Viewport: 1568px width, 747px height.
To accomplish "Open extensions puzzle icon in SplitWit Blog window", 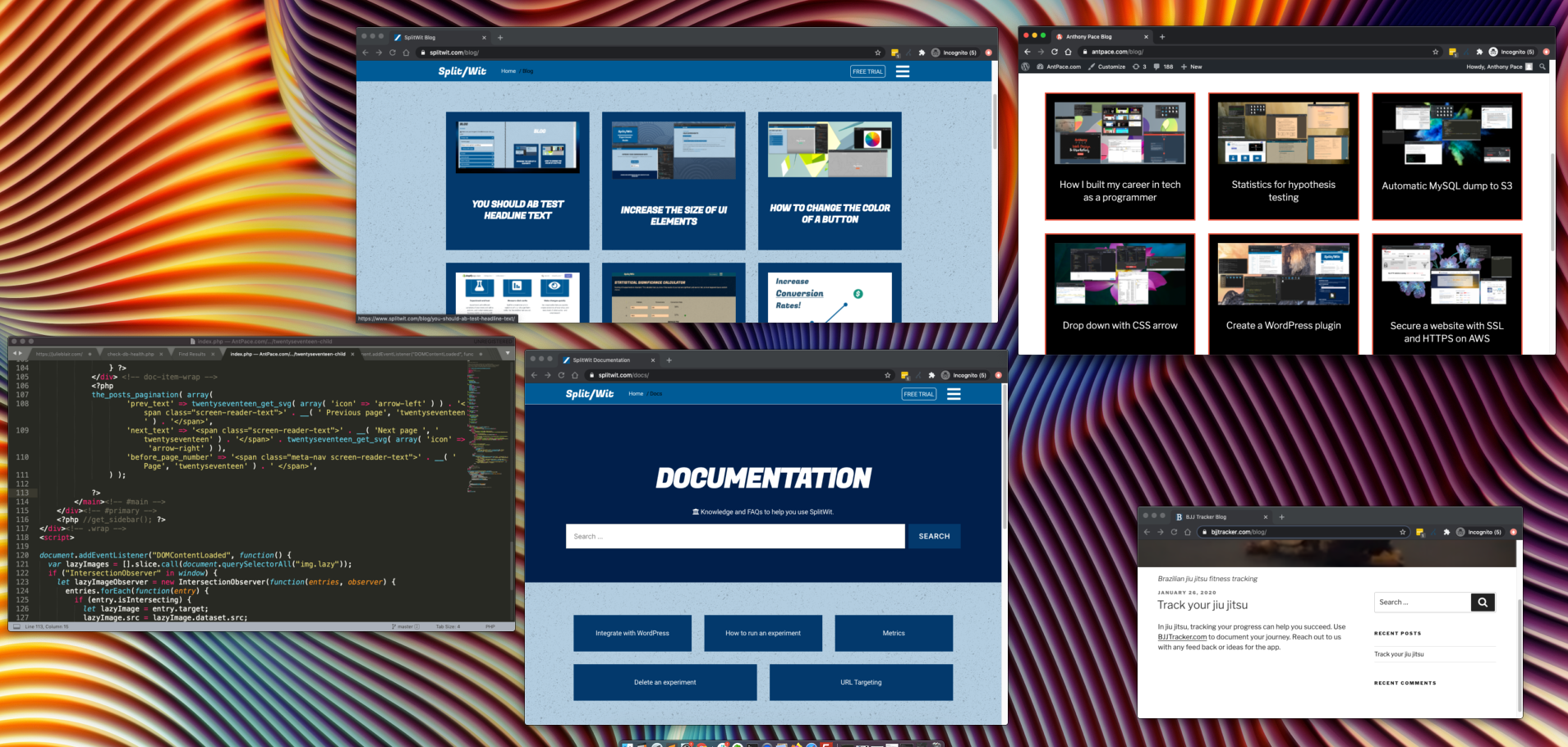I will [922, 53].
